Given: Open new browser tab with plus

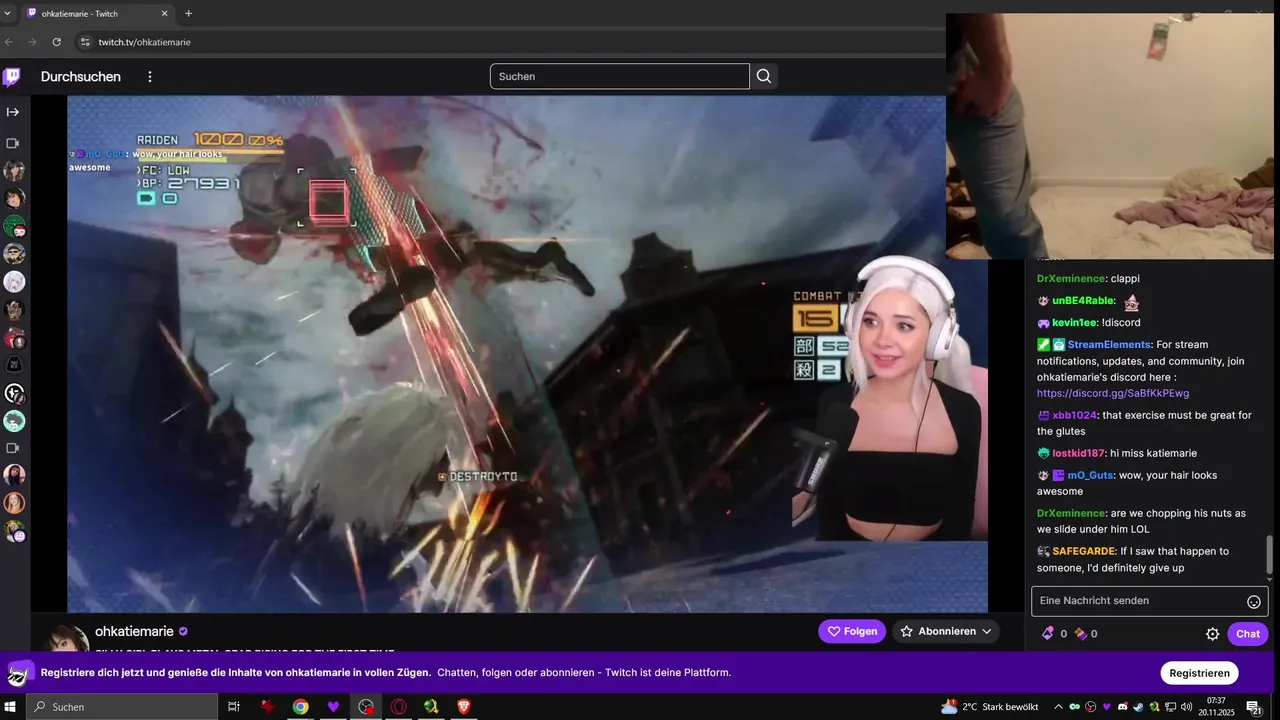Looking at the screenshot, I should 188,13.
